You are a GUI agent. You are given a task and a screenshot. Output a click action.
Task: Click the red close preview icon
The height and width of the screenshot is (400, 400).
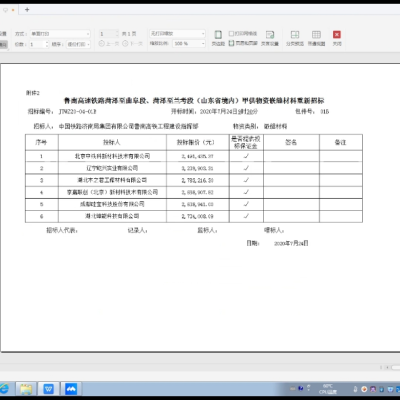coord(337,35)
